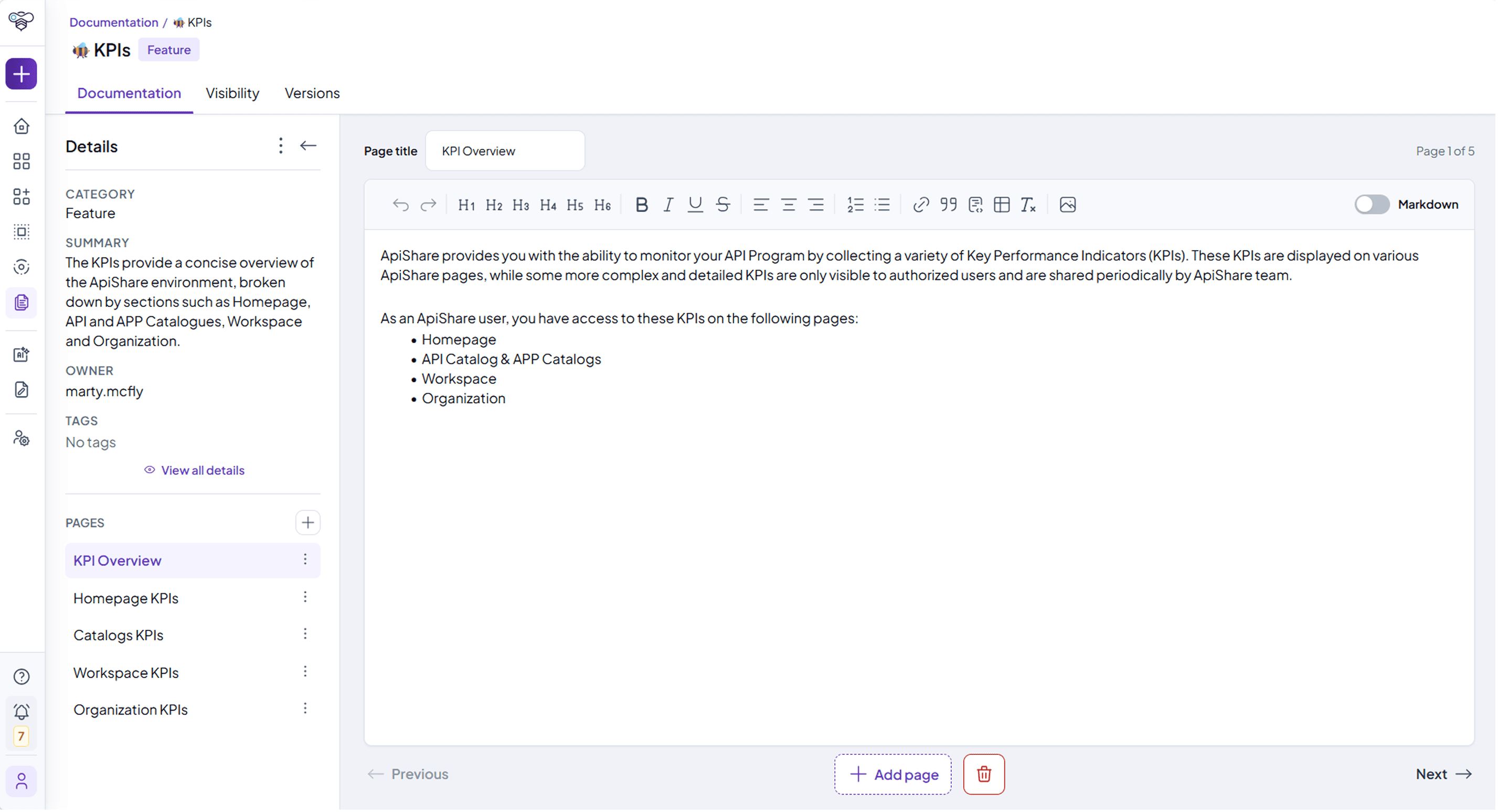This screenshot has width=1498, height=812.
Task: Open options for Organization KPIs page
Action: point(305,709)
